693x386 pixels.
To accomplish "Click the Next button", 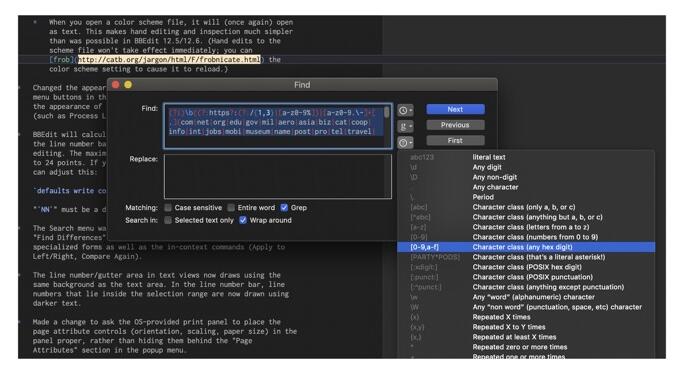I will click(x=455, y=109).
